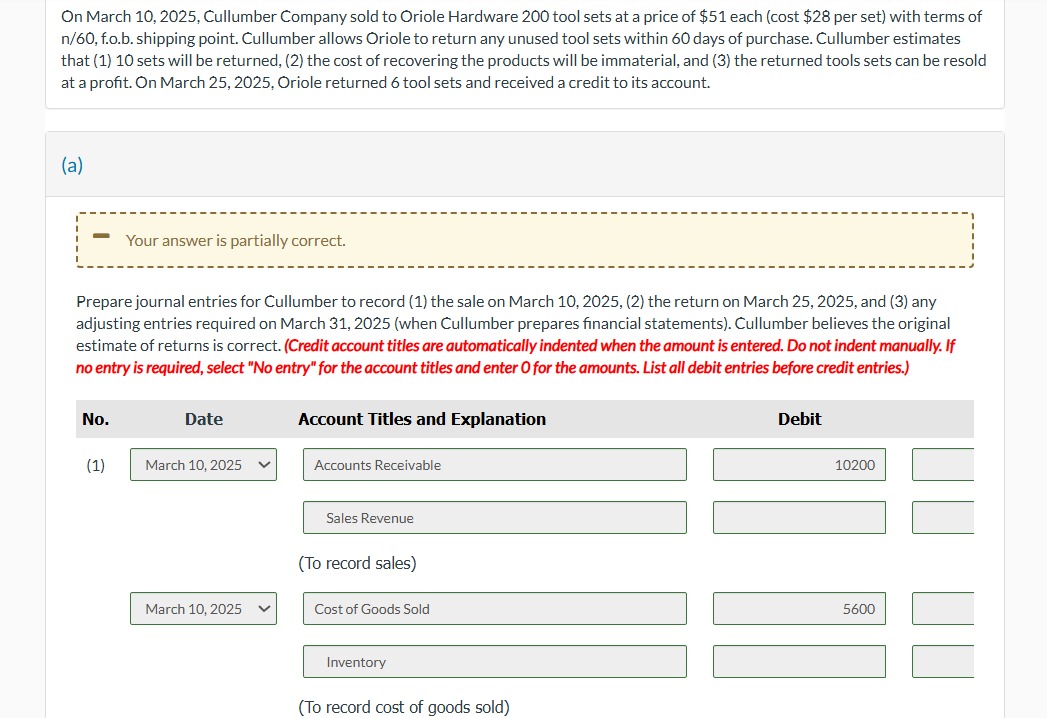This screenshot has height=718, width=1047.
Task: Click the Inventory account title field
Action: (495, 662)
